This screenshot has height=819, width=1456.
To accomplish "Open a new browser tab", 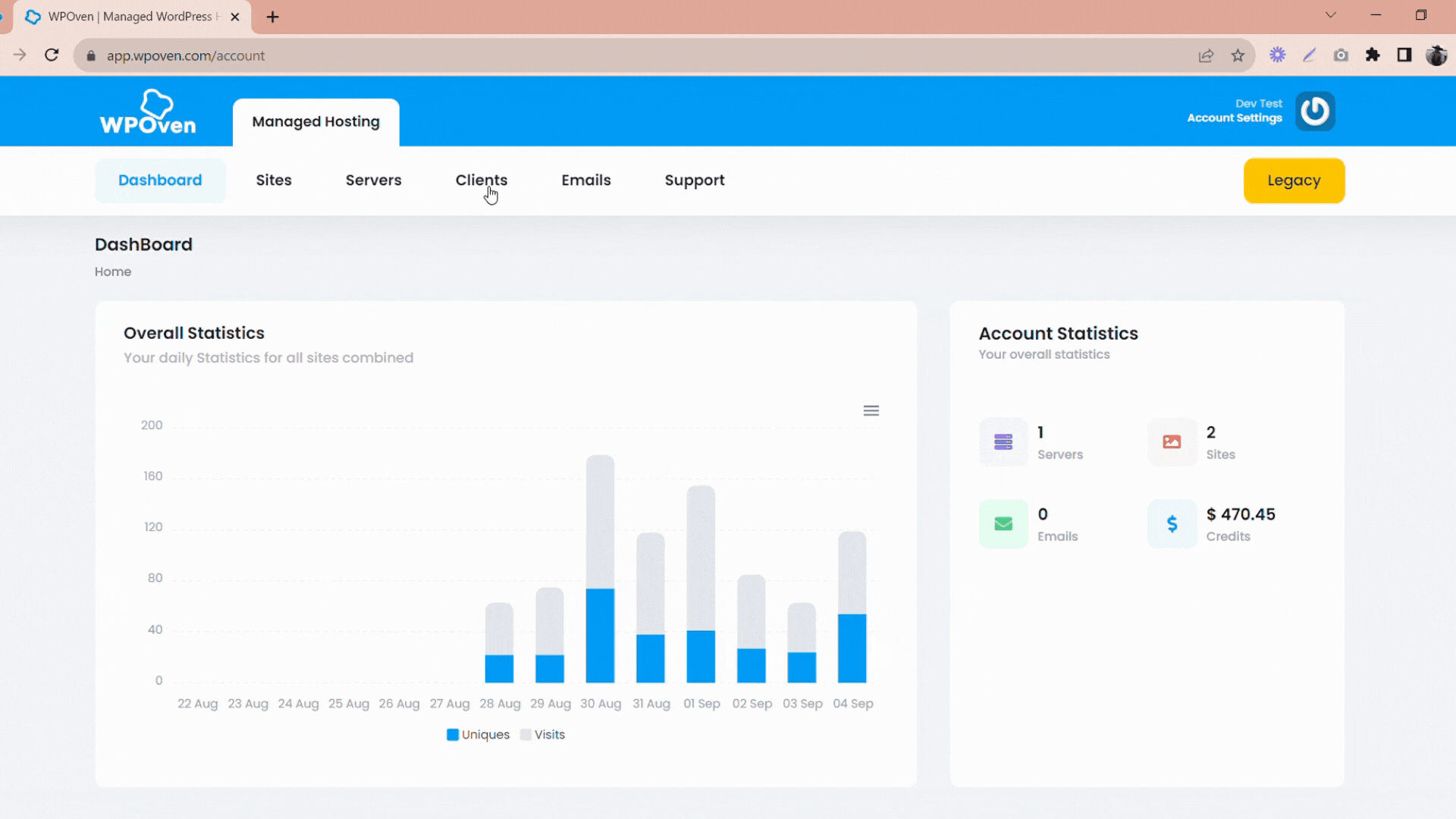I will [x=273, y=17].
